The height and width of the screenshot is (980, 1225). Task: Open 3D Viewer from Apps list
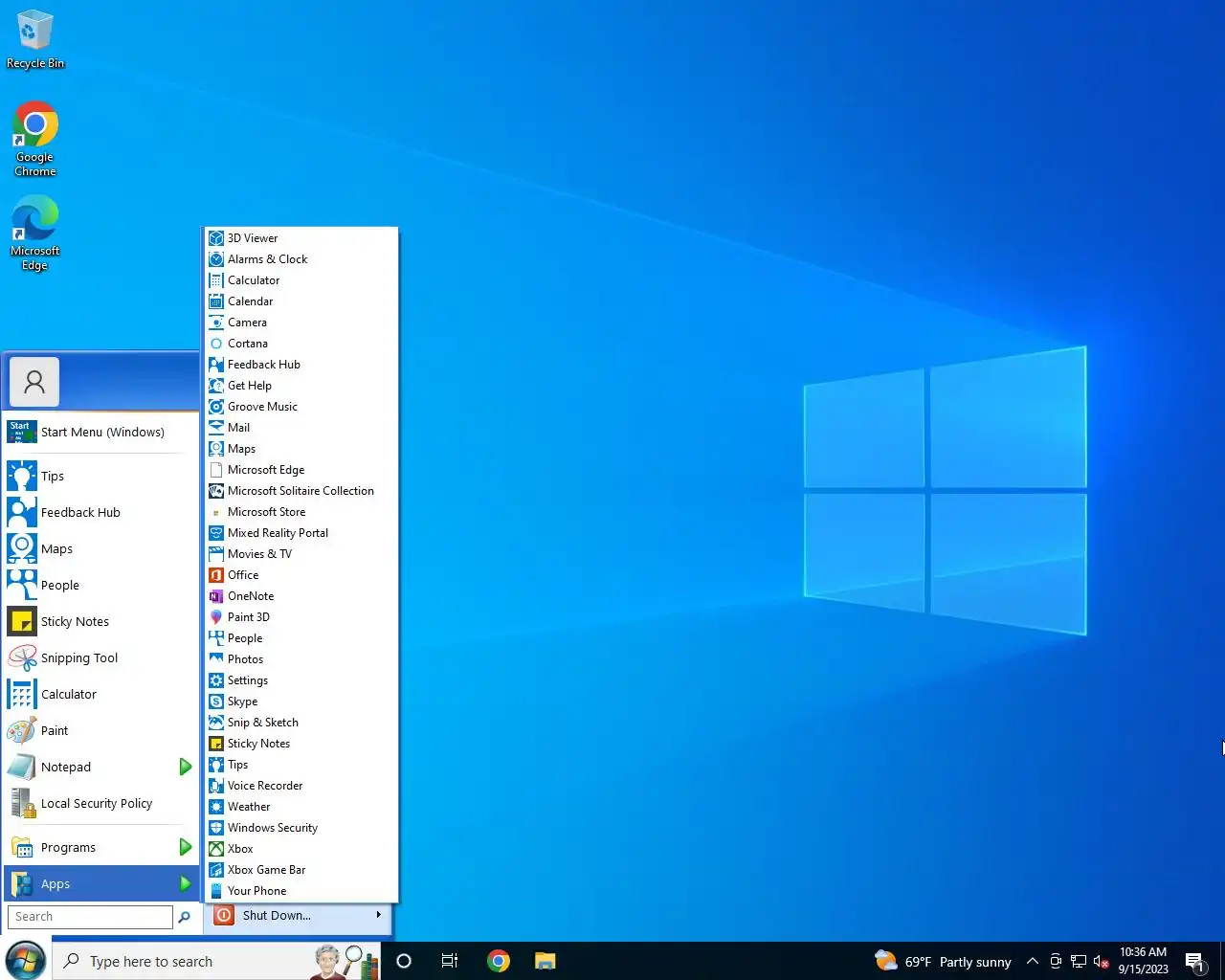click(301, 238)
